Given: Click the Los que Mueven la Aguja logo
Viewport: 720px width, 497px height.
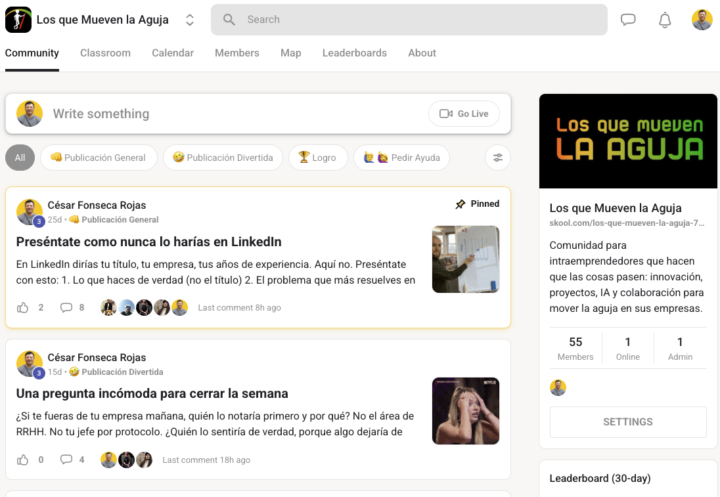Looking at the screenshot, I should pos(18,20).
